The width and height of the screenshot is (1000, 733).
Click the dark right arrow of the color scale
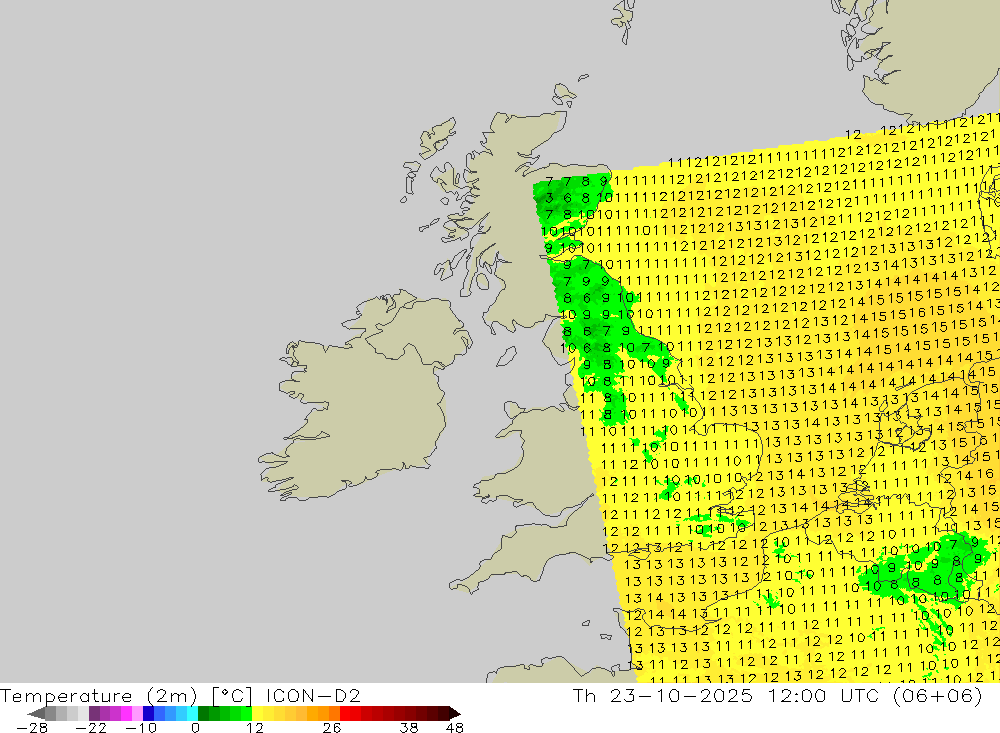pos(455,713)
